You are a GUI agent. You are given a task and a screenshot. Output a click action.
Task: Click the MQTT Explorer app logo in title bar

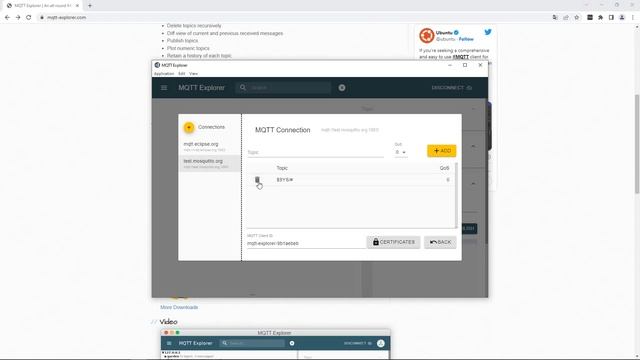tap(157, 65)
